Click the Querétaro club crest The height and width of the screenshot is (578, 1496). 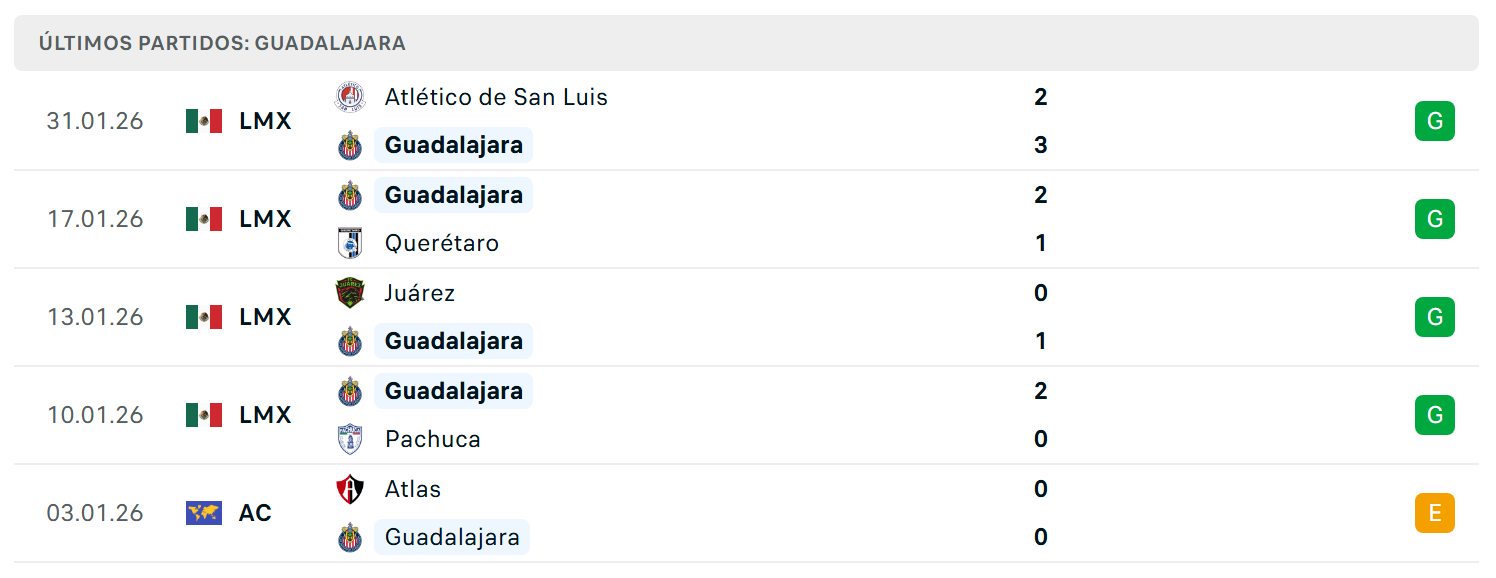pyautogui.click(x=350, y=243)
